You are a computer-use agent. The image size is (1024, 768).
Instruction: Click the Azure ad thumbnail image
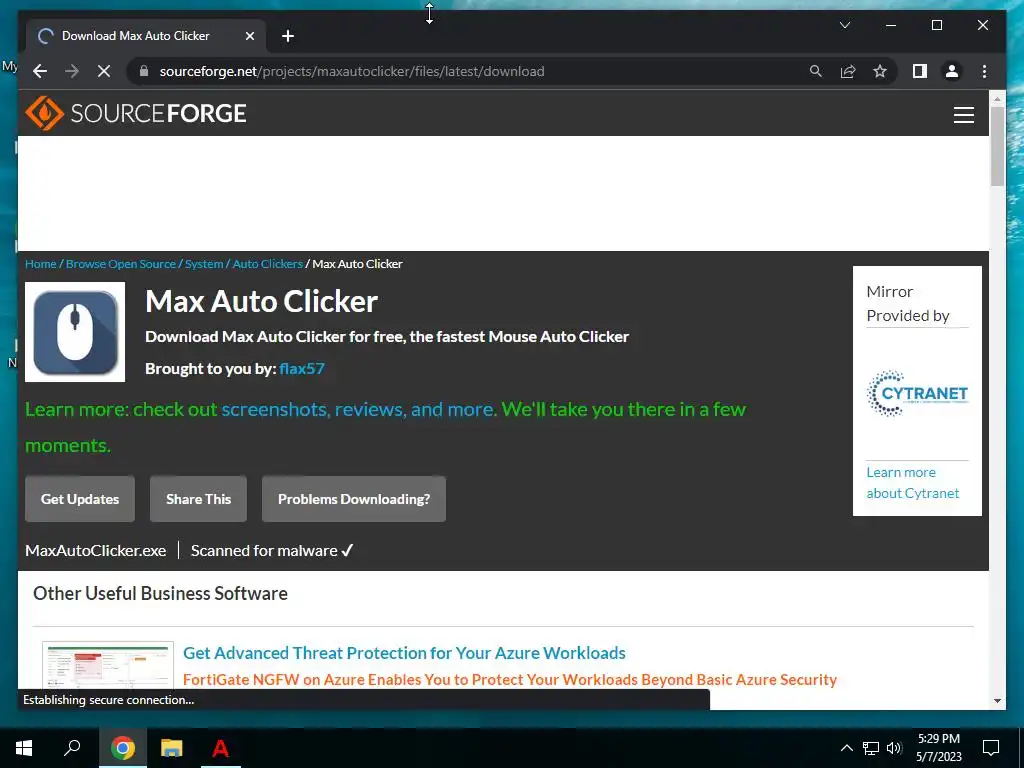click(x=108, y=665)
